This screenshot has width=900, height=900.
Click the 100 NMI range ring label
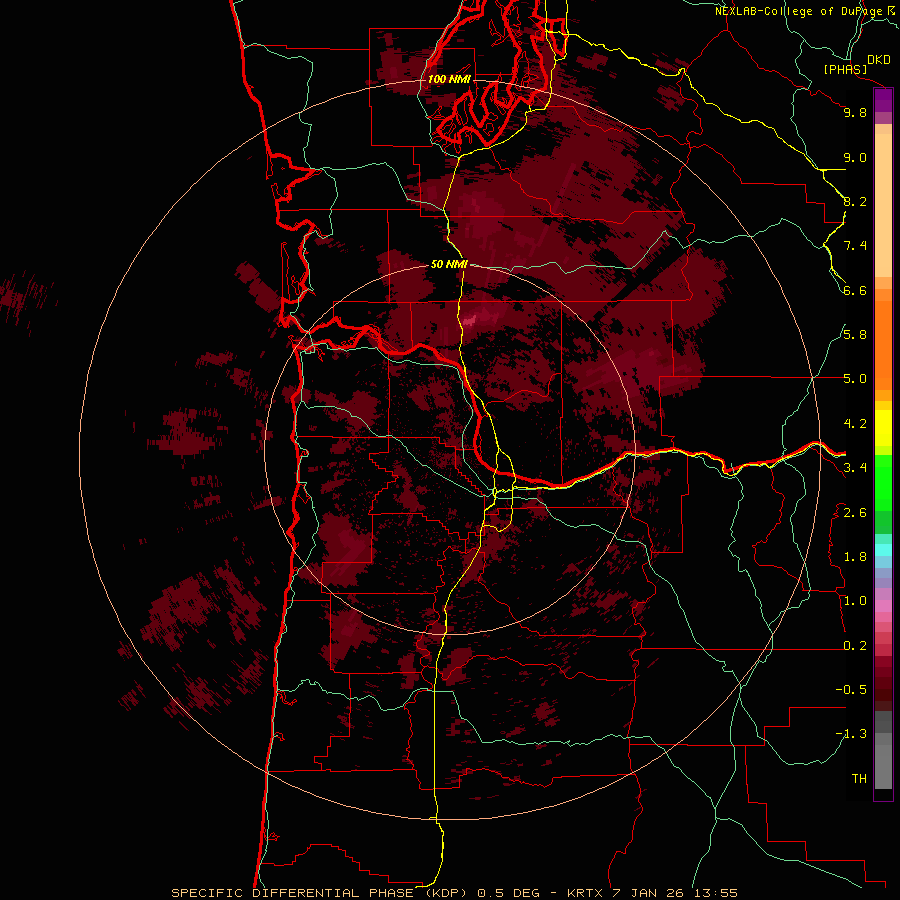449,79
